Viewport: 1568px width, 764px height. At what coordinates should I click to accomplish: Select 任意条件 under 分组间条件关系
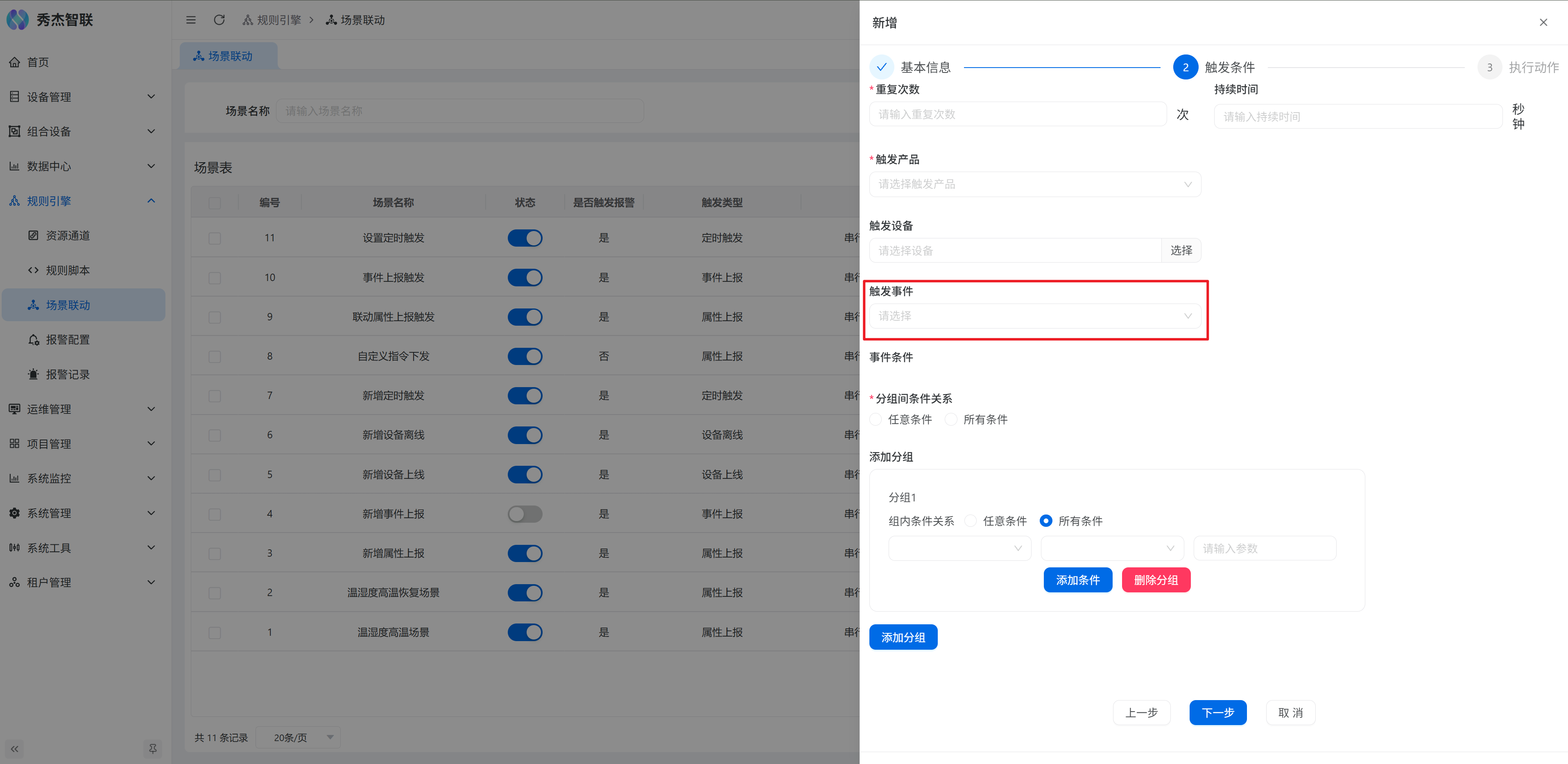pyautogui.click(x=876, y=419)
